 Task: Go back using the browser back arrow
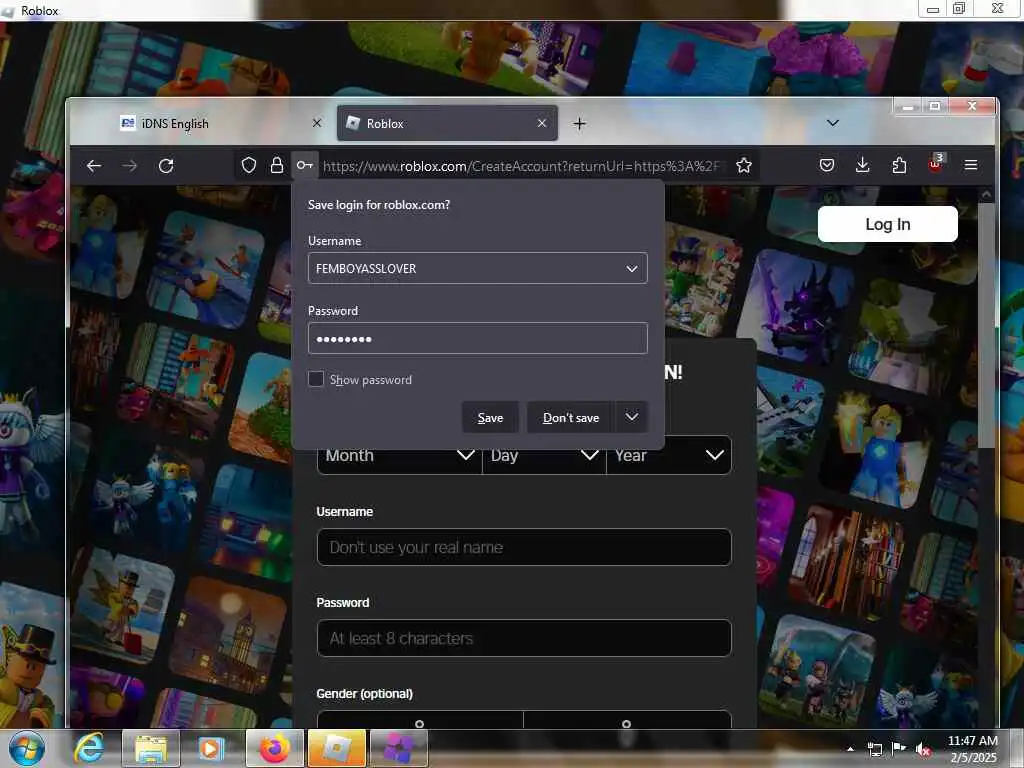pyautogui.click(x=94, y=166)
